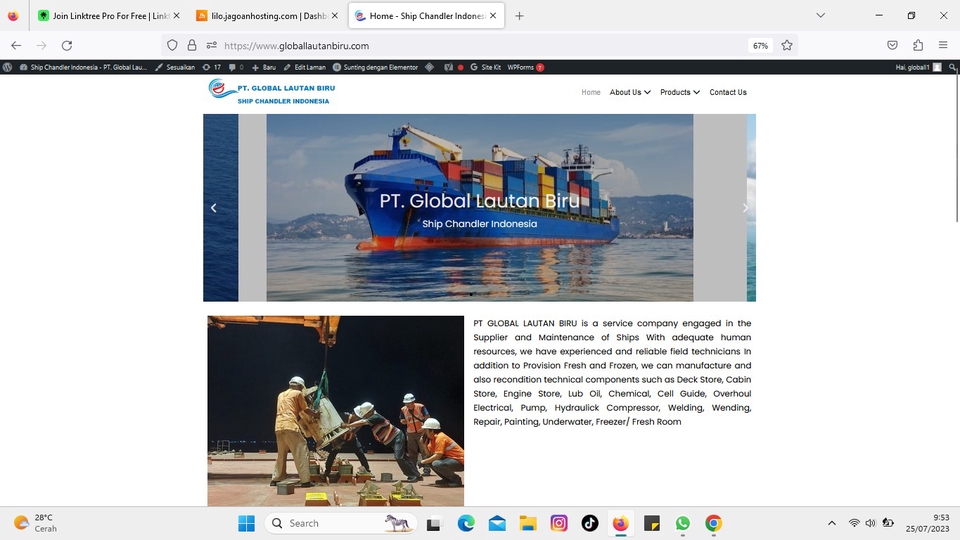Click the workers on deck photo

[336, 411]
